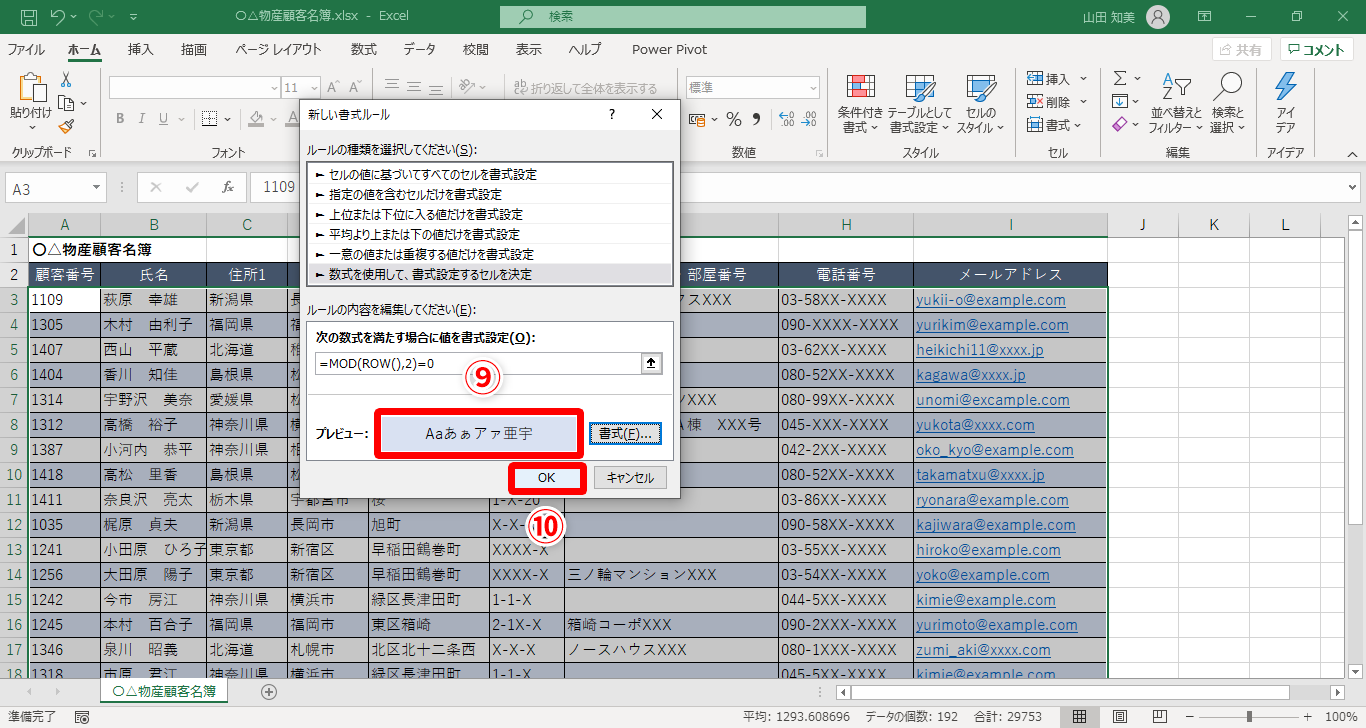Click the Comma Style icon
This screenshot has width=1366, height=728.
(x=754, y=119)
